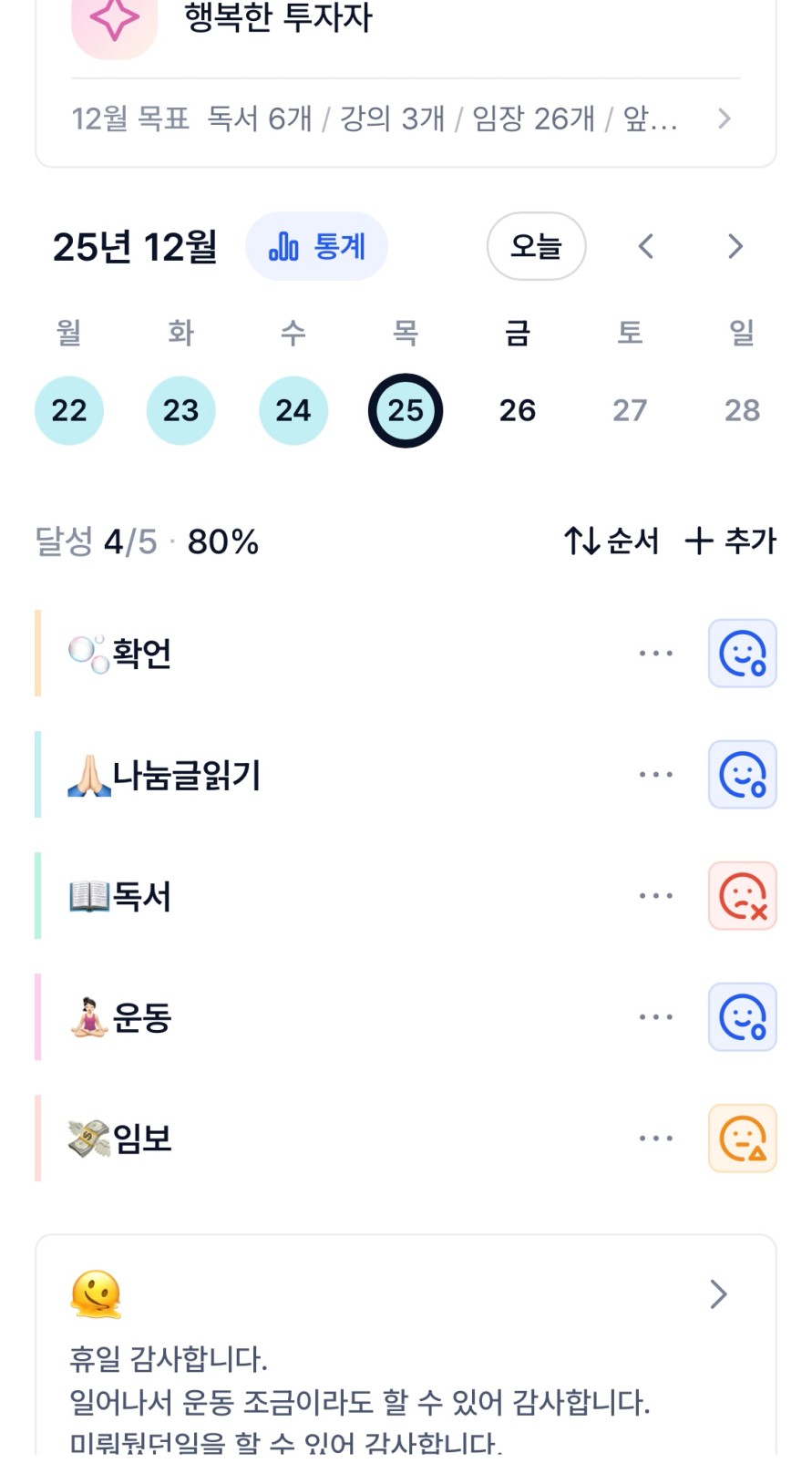This screenshot has width=812, height=1484.
Task: Toggle the 운동 habit completion face
Action: [742, 1017]
